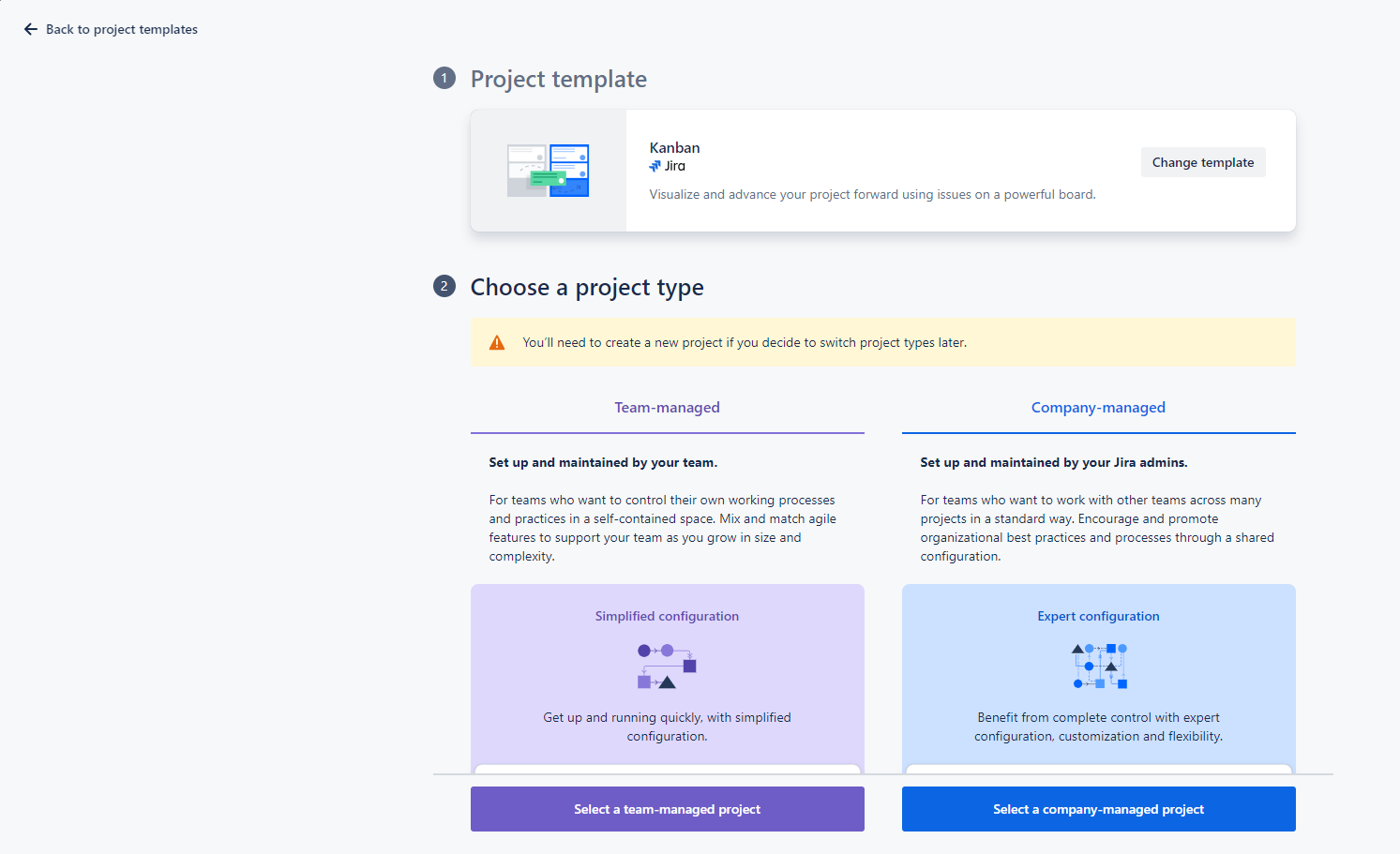Click the warning message about switching project types
Screen dimensions: 1400x854
pyautogui.click(x=745, y=342)
